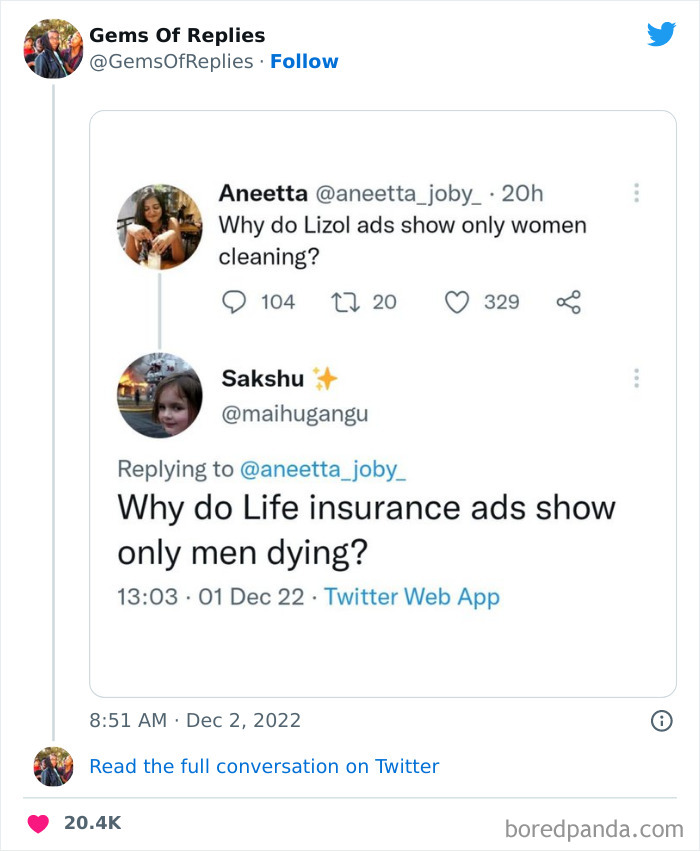Like Aneetta's tweet with the heart icon

pyautogui.click(x=457, y=301)
